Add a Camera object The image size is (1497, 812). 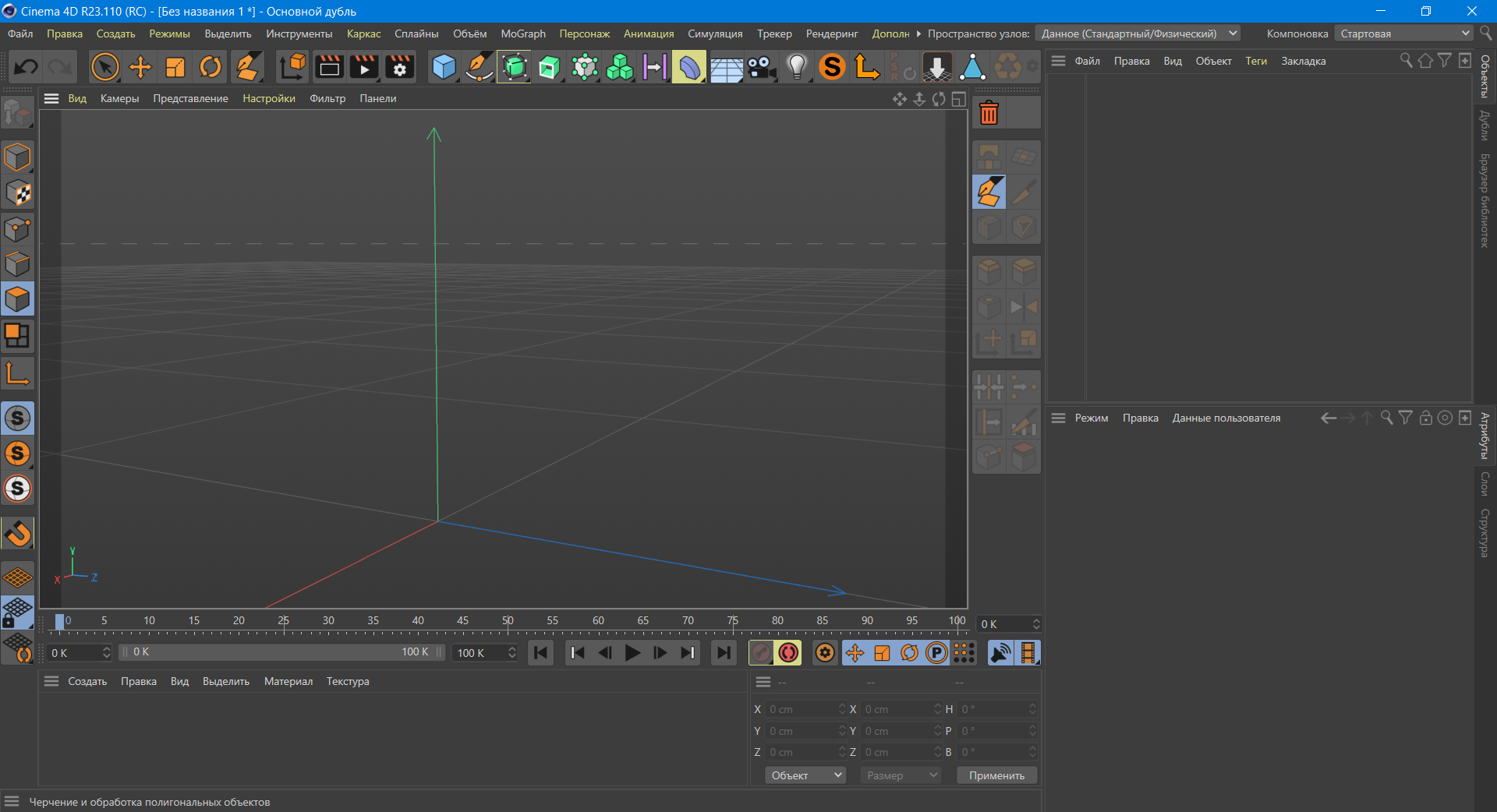(x=762, y=67)
